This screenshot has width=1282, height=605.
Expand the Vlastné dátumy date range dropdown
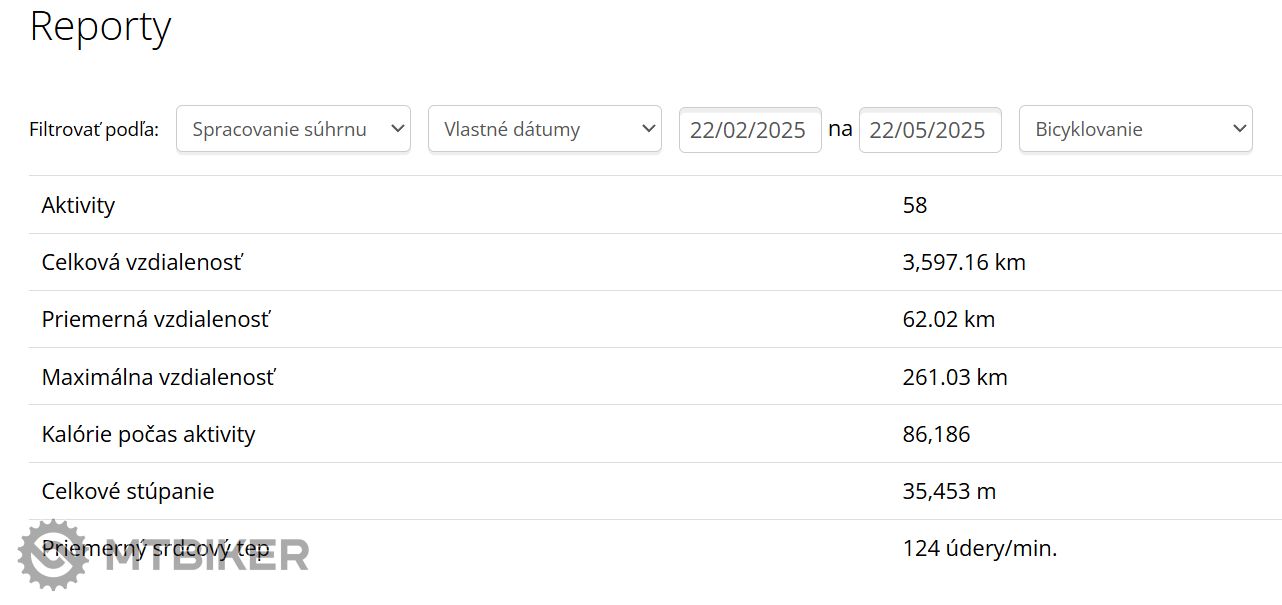coord(545,129)
